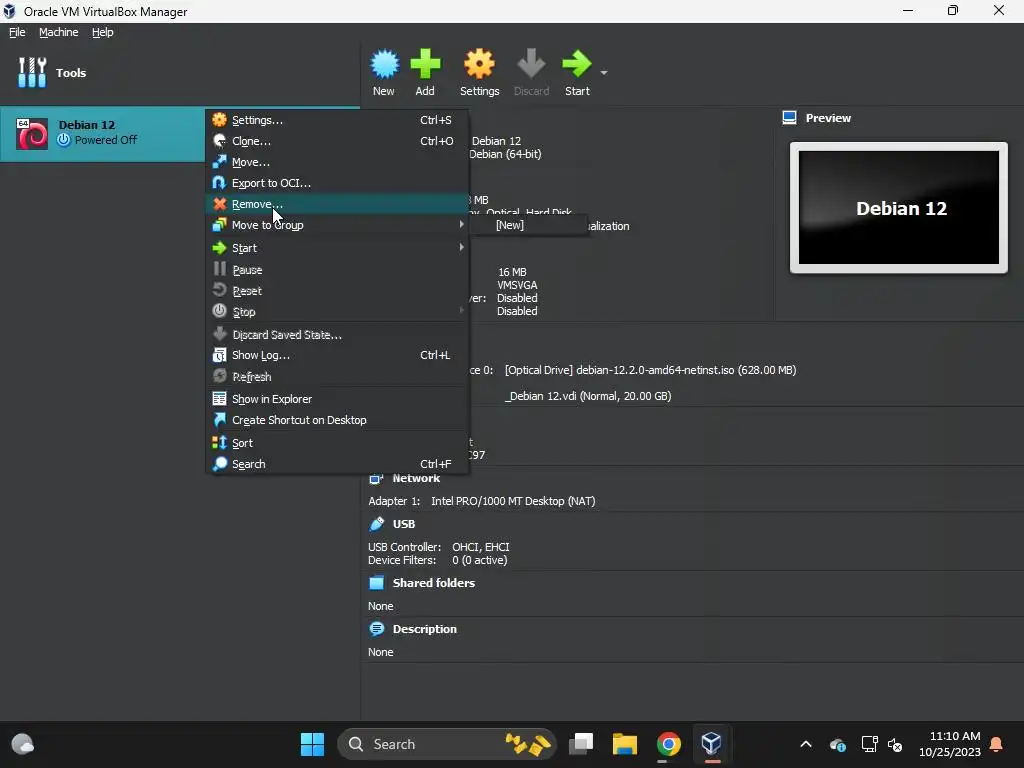This screenshot has height=768, width=1024.
Task: Choose Clone… in the context menu
Action: coord(338,141)
